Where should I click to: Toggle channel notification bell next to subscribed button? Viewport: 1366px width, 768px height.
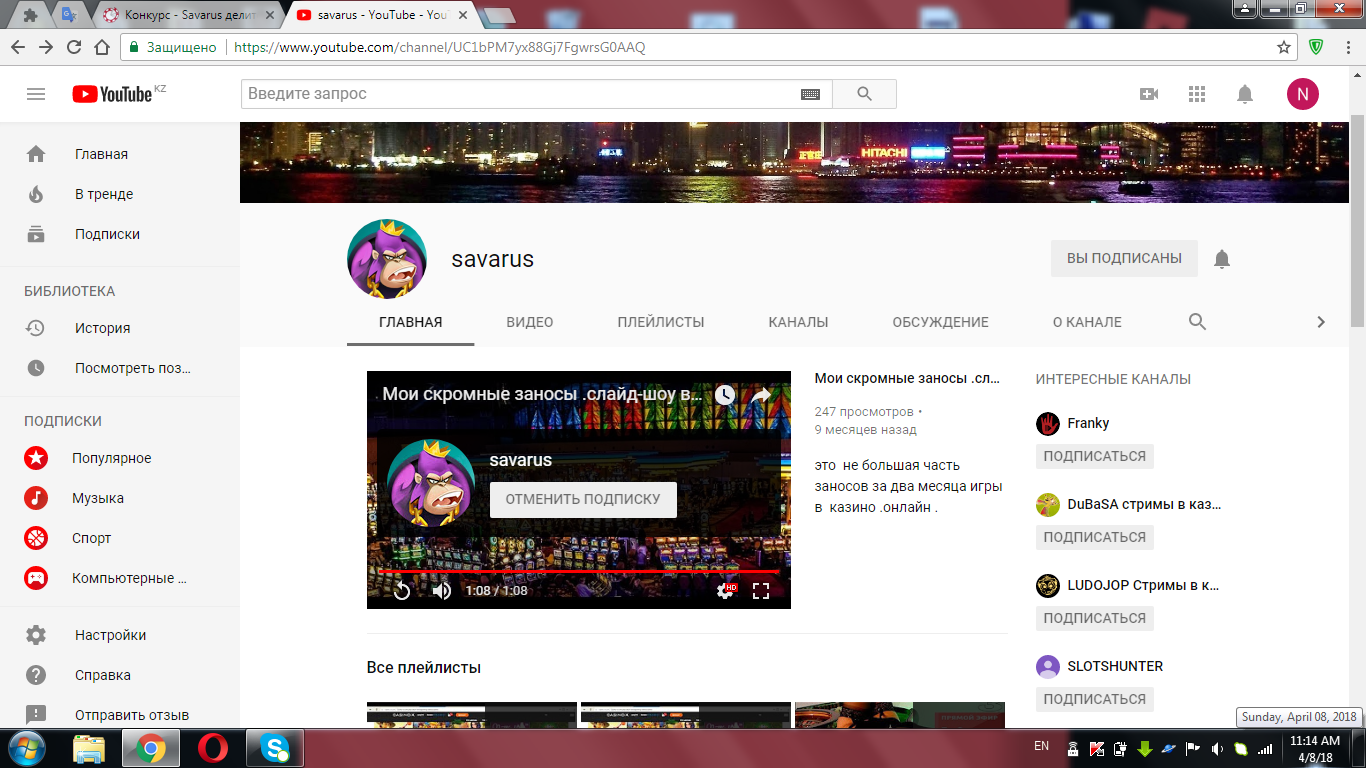pos(1222,259)
